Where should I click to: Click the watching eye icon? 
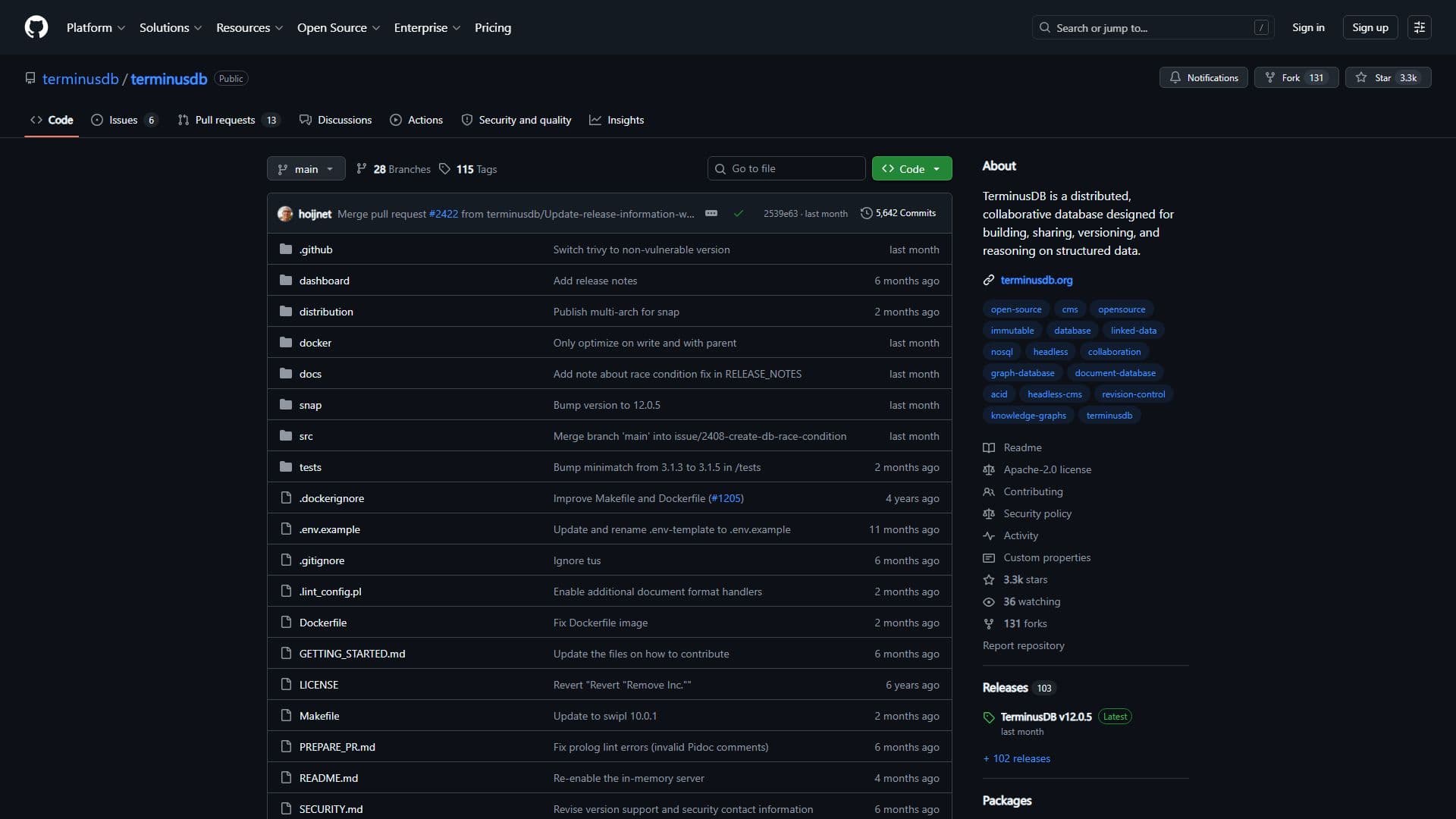pos(989,602)
